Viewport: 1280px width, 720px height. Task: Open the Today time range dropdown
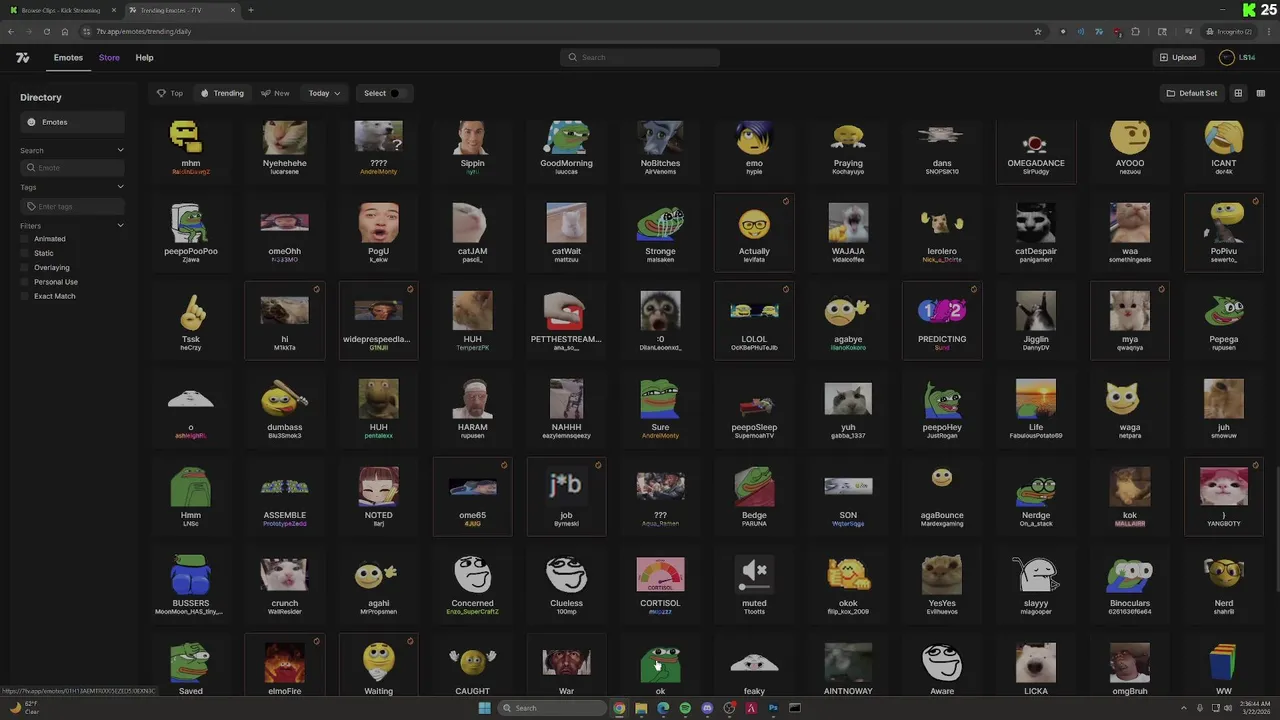click(324, 93)
